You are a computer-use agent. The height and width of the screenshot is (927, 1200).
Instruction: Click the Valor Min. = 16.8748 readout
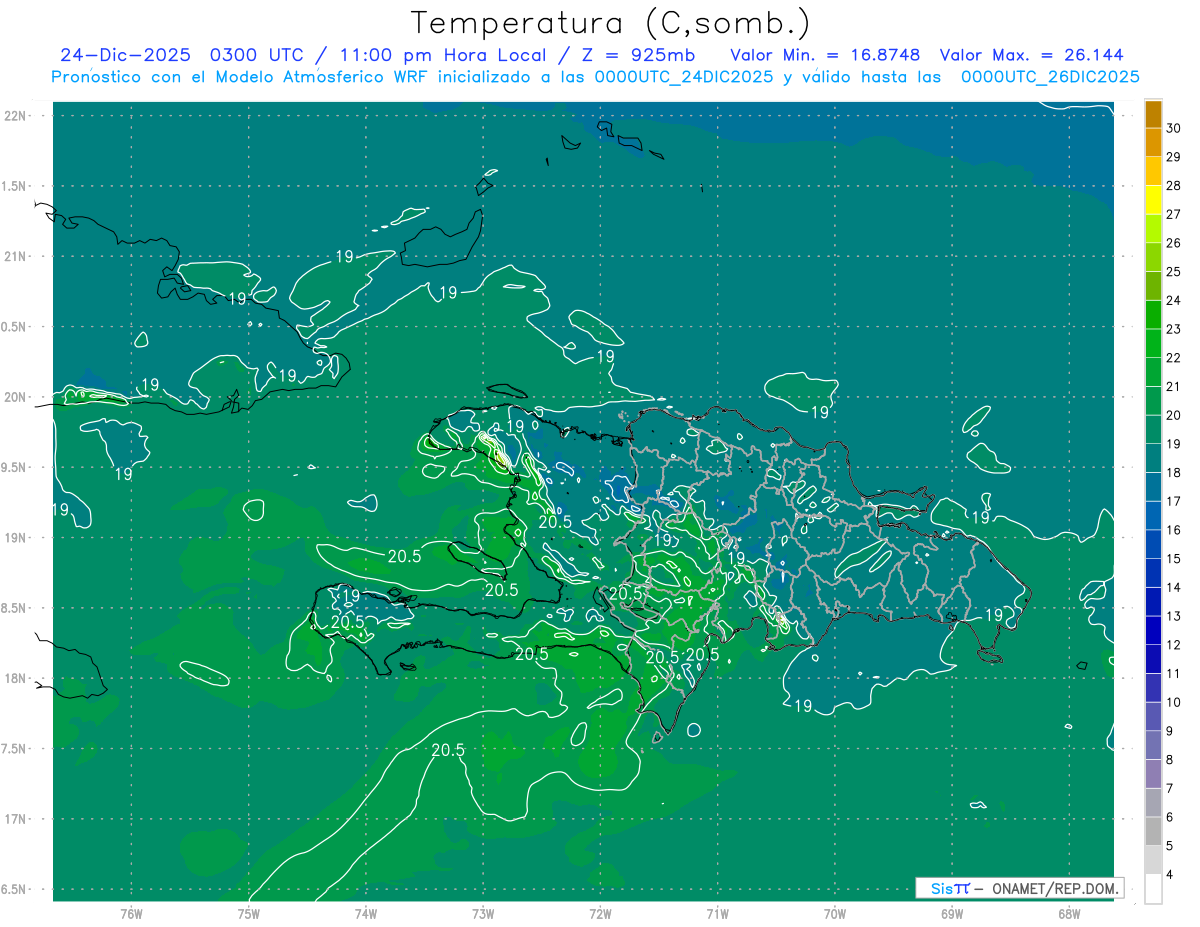click(825, 55)
